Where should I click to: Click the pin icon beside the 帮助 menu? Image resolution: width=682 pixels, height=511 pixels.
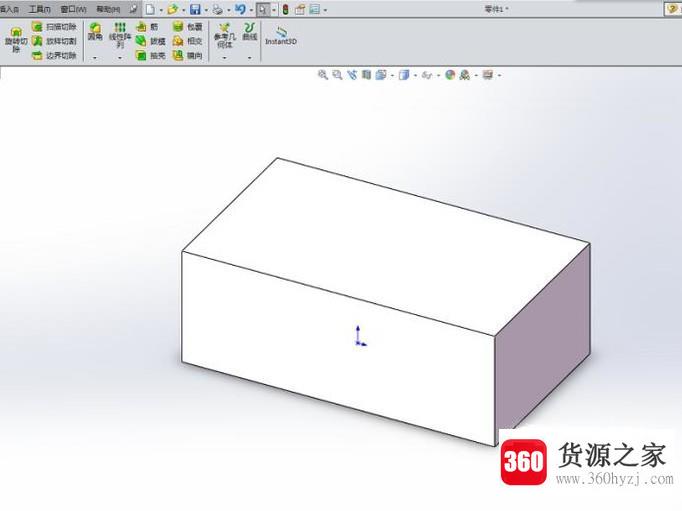[134, 9]
